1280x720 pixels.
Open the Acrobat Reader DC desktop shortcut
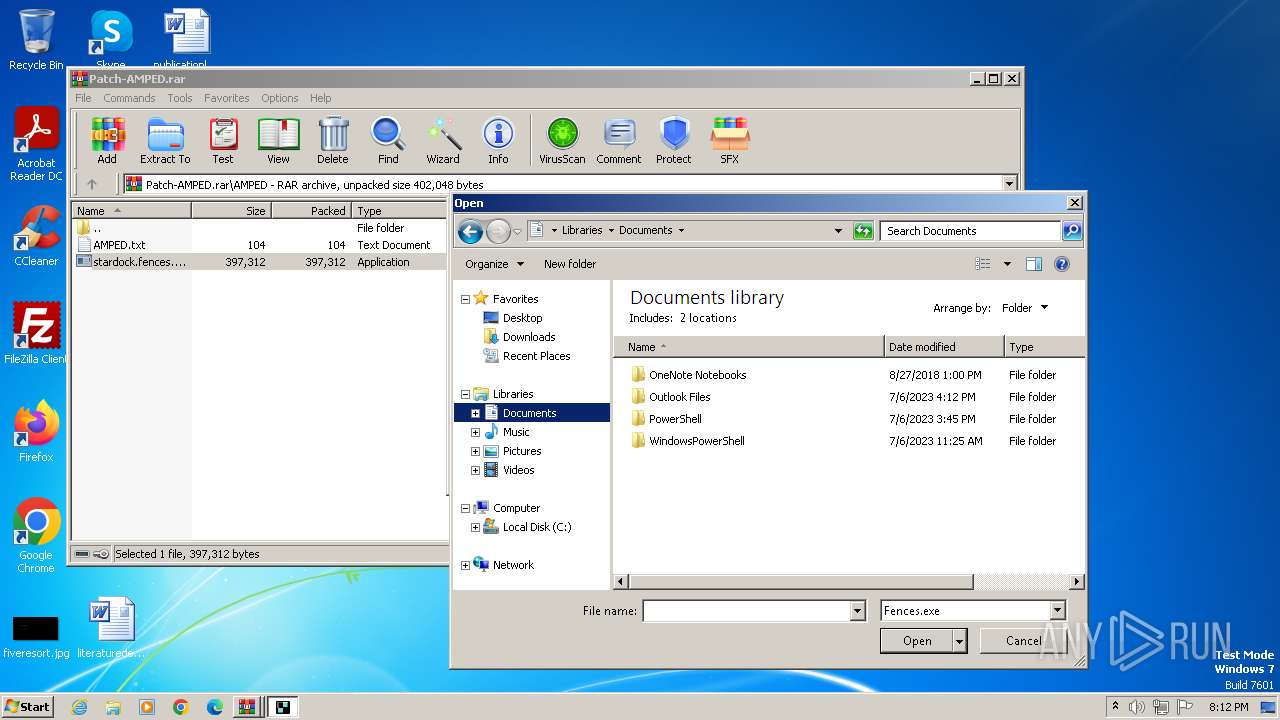(x=36, y=145)
